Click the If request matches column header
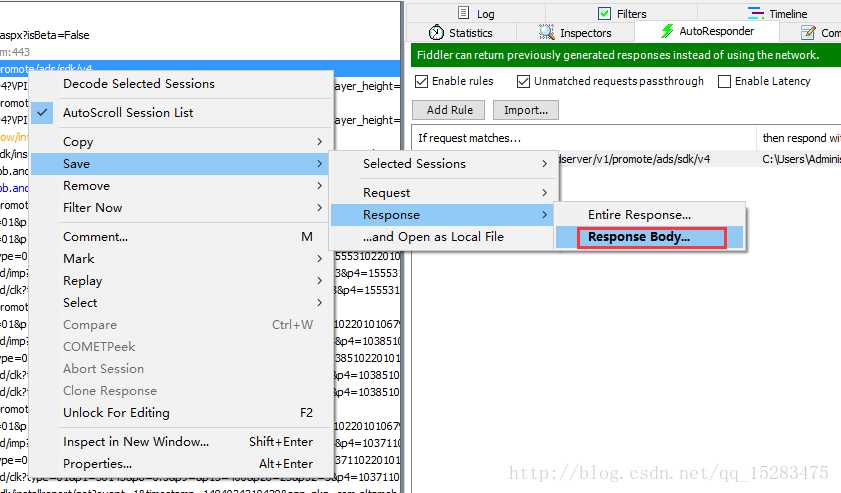 [584, 138]
